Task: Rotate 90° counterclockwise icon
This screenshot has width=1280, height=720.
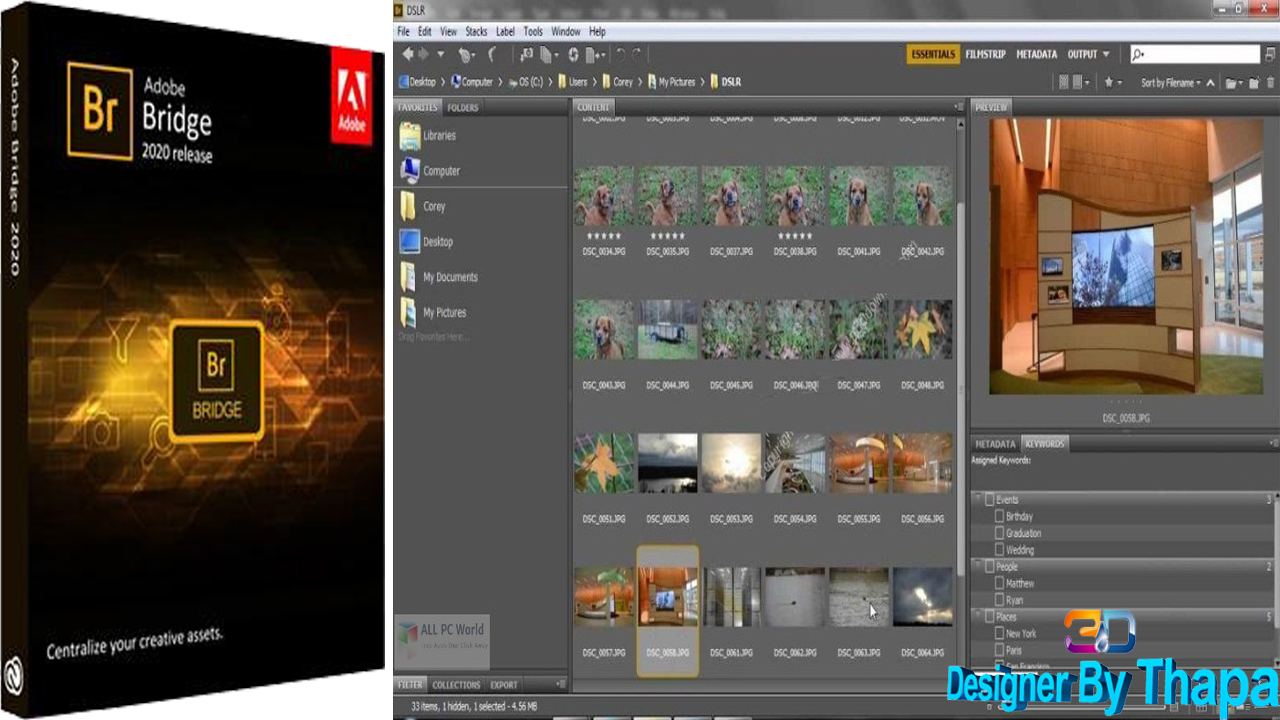Action: (621, 55)
